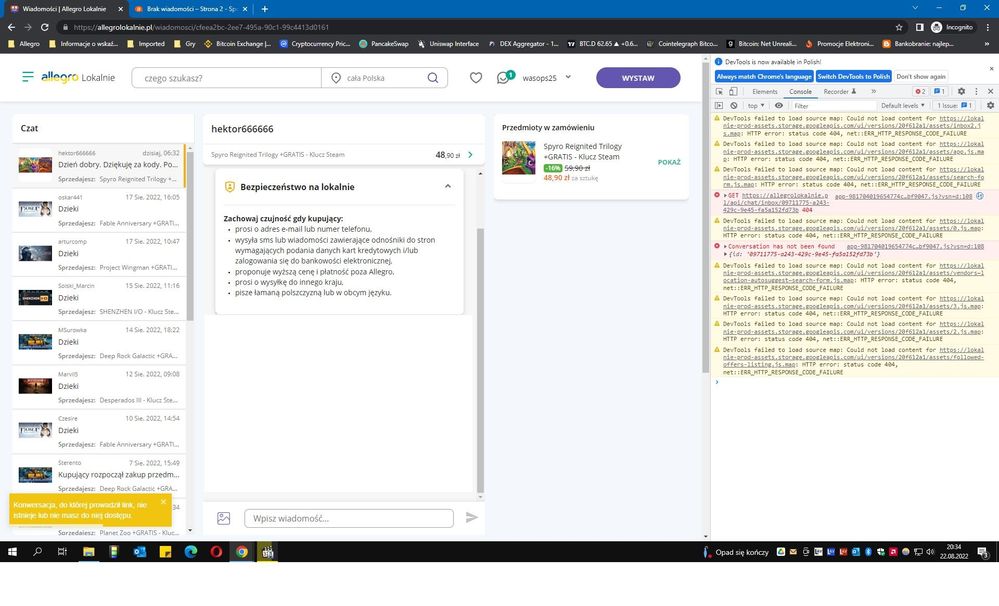This screenshot has width=999, height=606.
Task: Toggle the DevTools device toolbar icon
Action: (733, 92)
